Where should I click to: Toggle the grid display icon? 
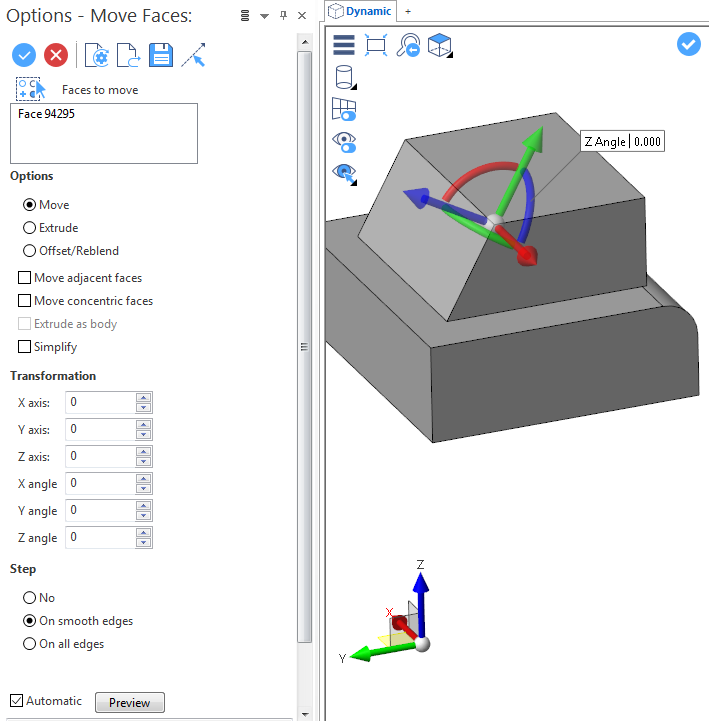pyautogui.click(x=344, y=109)
